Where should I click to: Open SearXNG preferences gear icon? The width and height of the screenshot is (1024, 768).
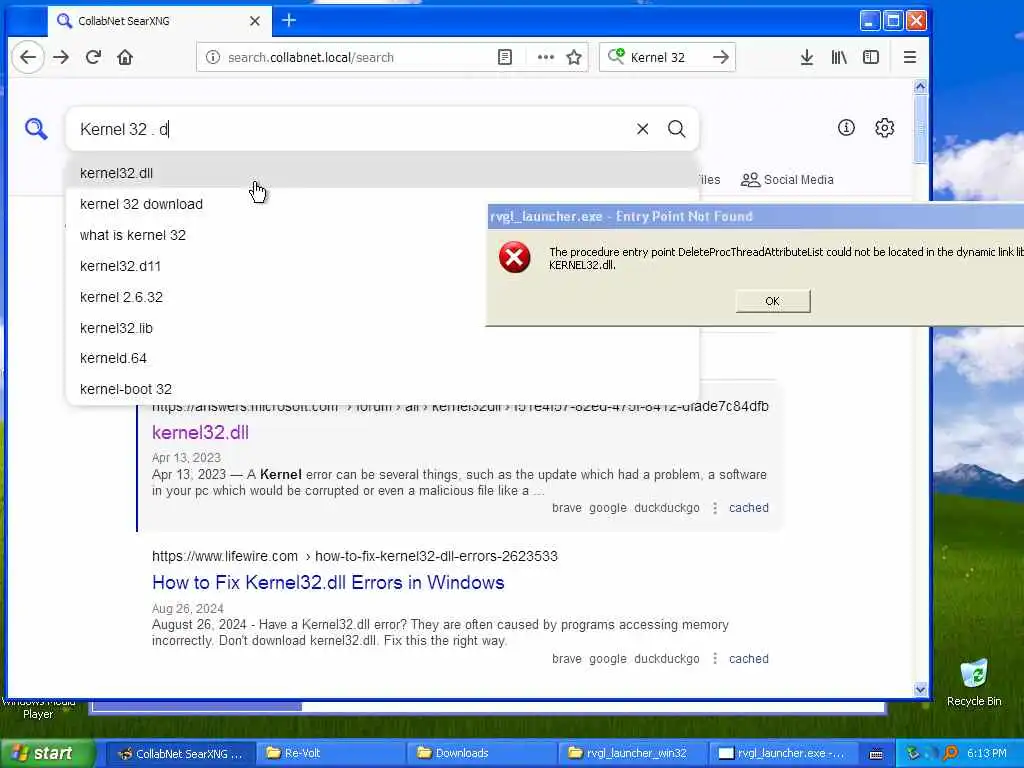point(884,128)
